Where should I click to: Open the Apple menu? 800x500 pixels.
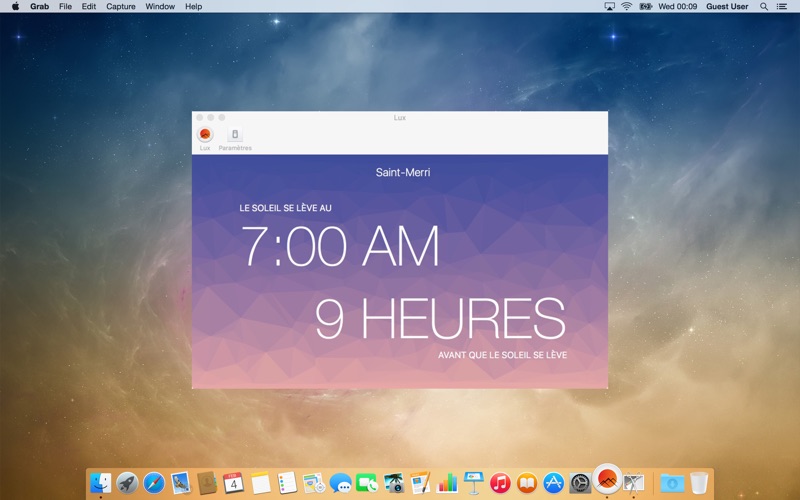(x=15, y=6)
